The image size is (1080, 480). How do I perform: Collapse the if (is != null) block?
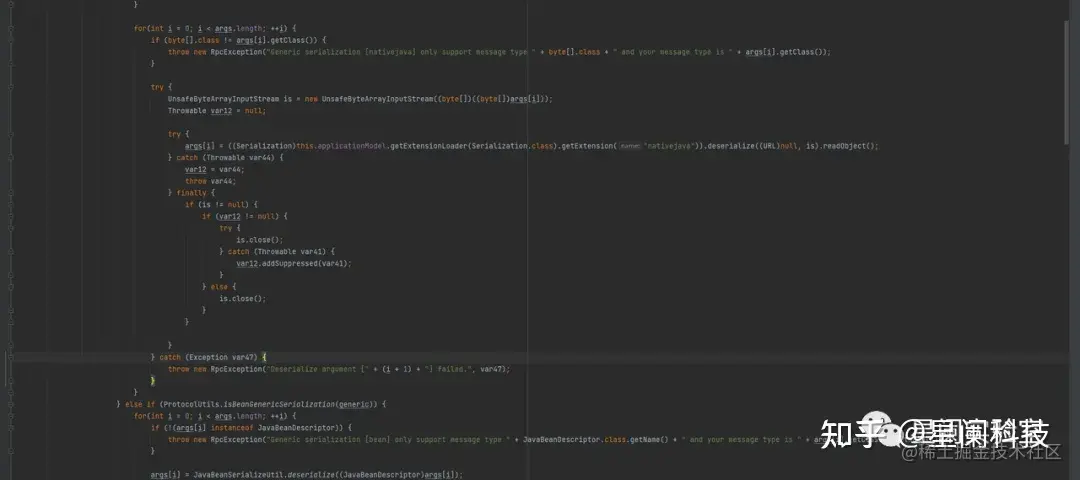10,205
